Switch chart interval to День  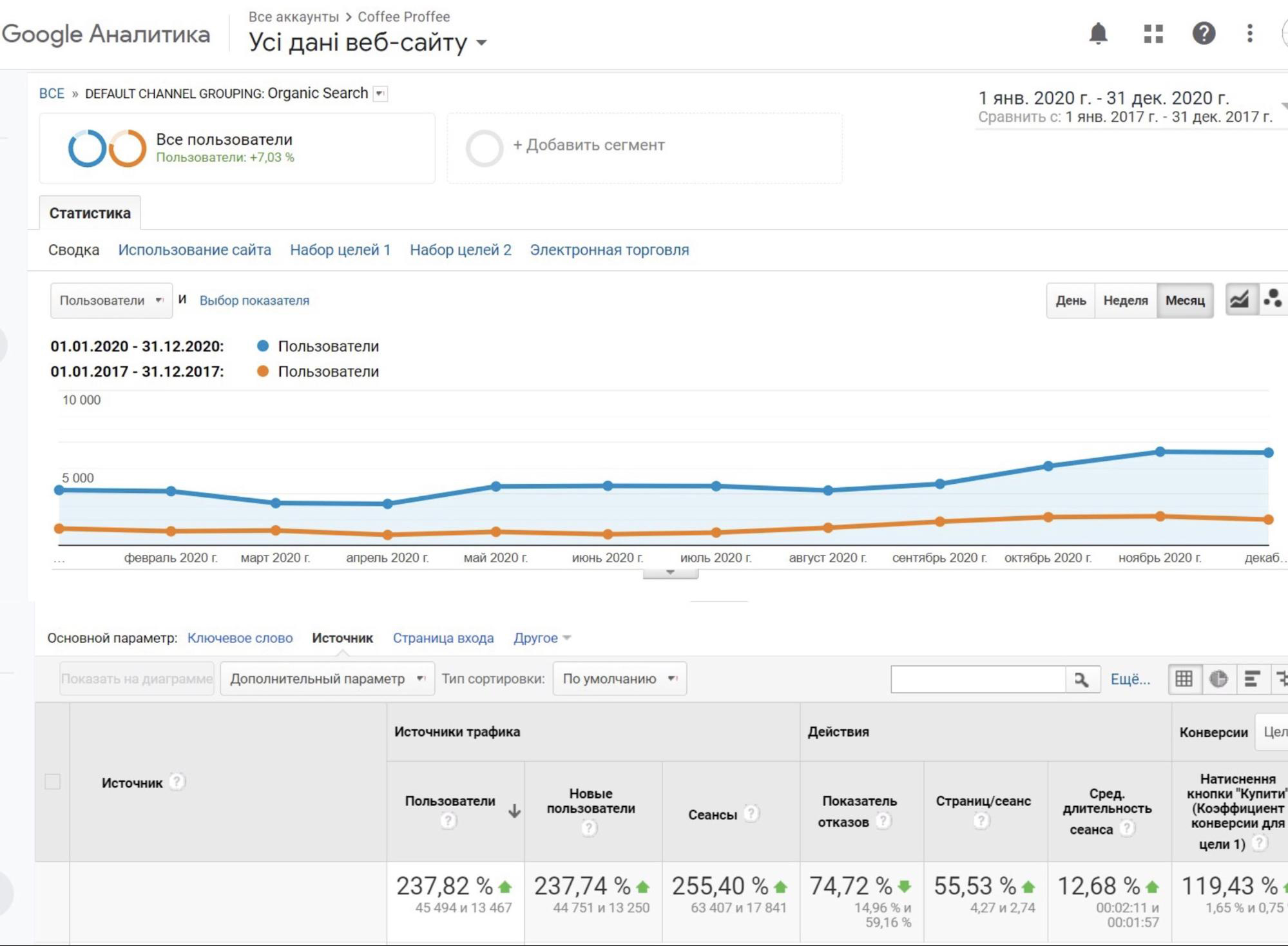tap(1070, 300)
